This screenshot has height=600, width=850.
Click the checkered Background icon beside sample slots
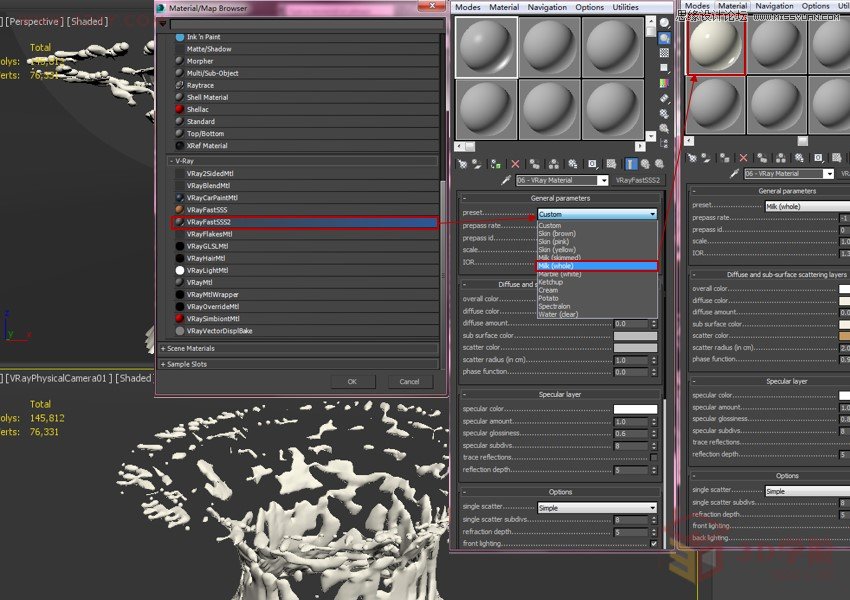664,53
